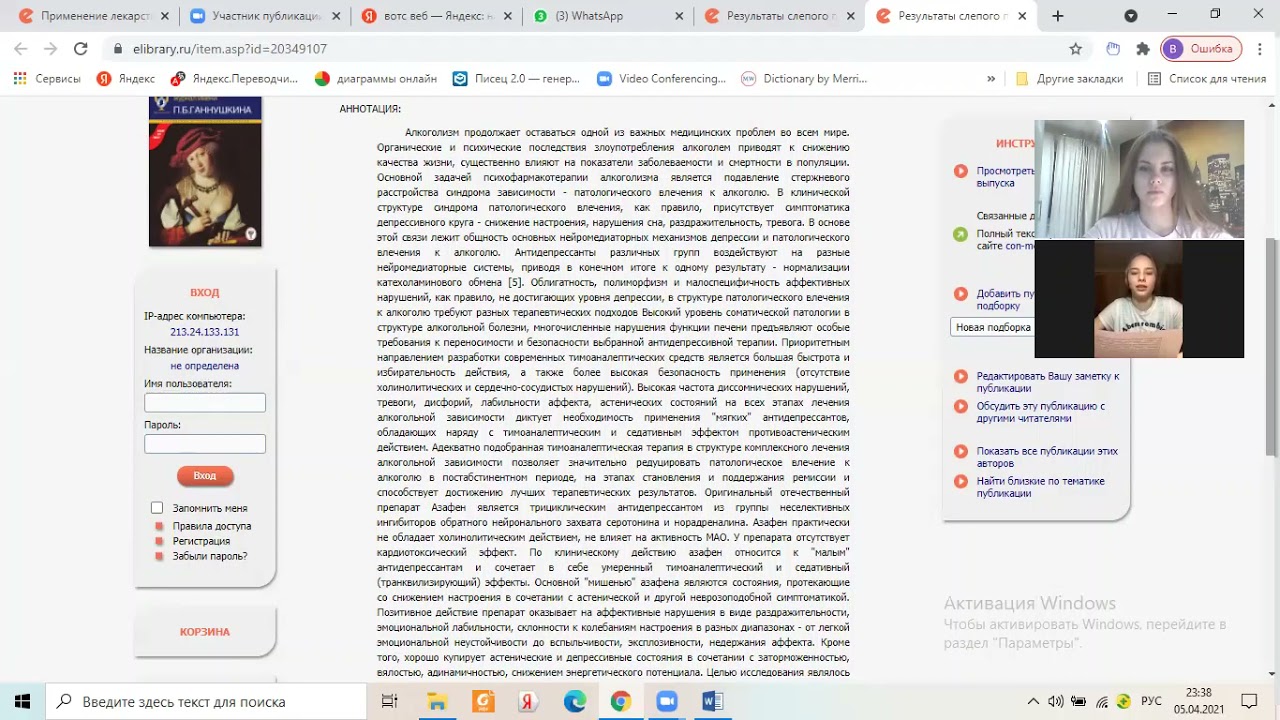The width and height of the screenshot is (1280, 720).
Task: Expand the hidden bookmarks chevron
Action: tap(991, 79)
